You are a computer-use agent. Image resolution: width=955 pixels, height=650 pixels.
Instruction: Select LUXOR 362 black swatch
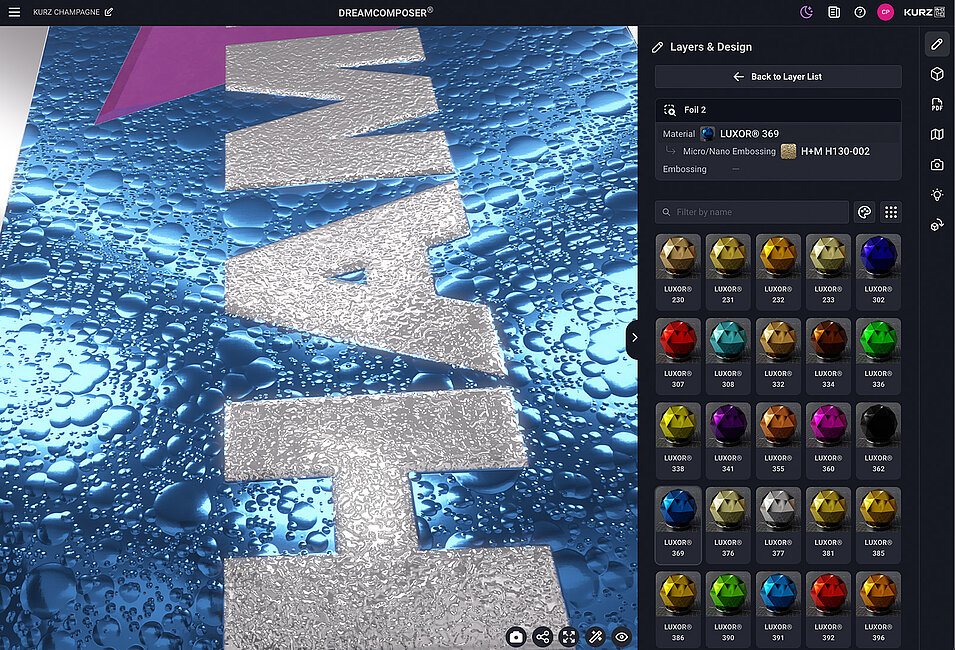coord(878,441)
